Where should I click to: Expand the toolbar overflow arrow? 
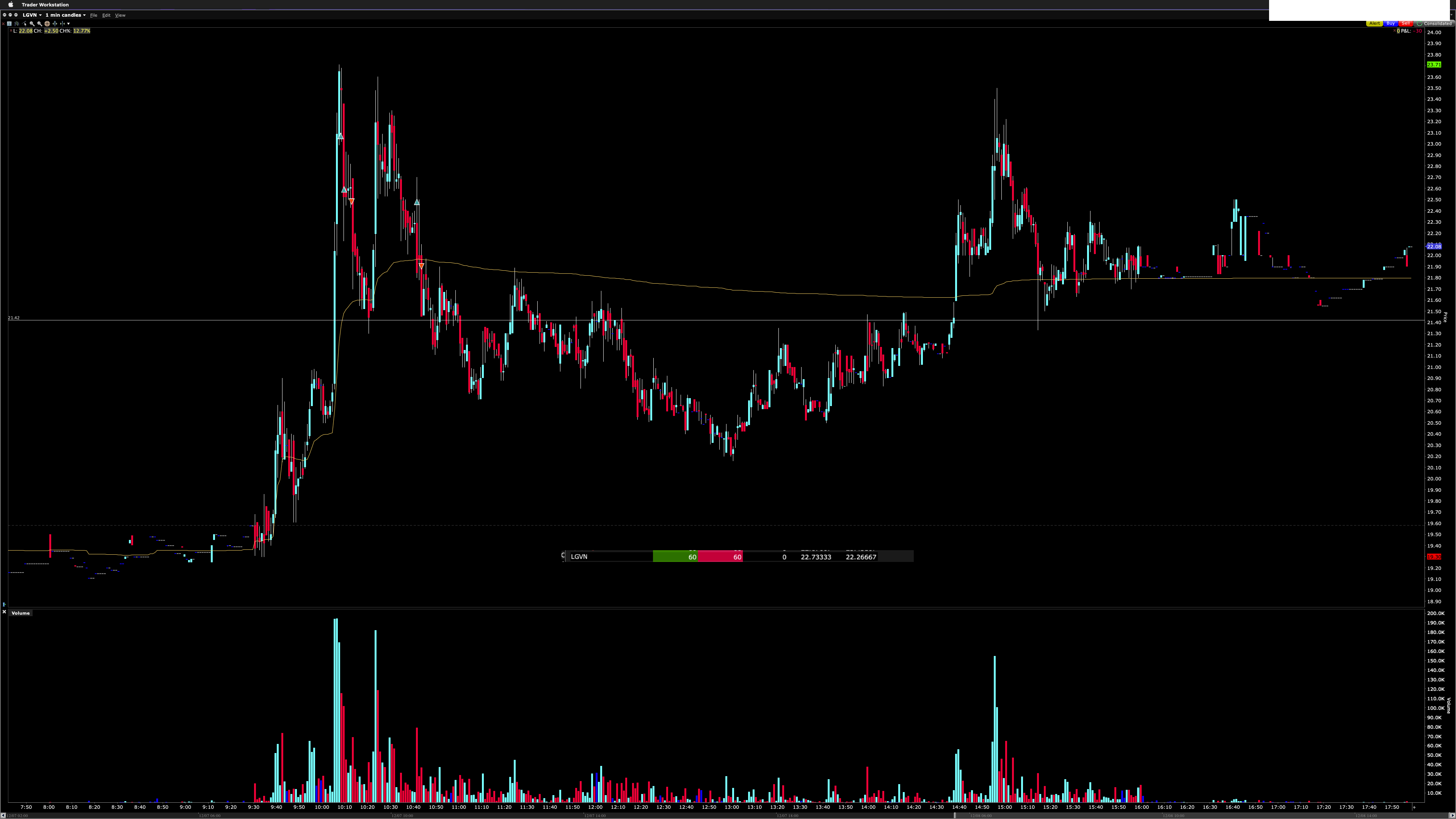tap(68, 24)
